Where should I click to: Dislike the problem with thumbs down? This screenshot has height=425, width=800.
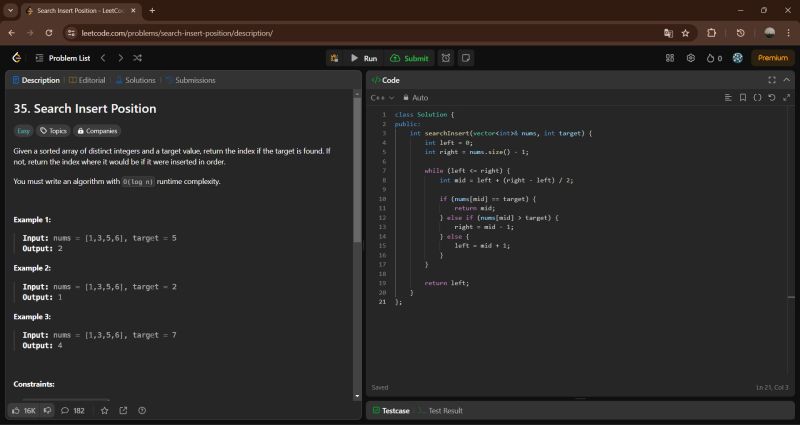pos(47,410)
